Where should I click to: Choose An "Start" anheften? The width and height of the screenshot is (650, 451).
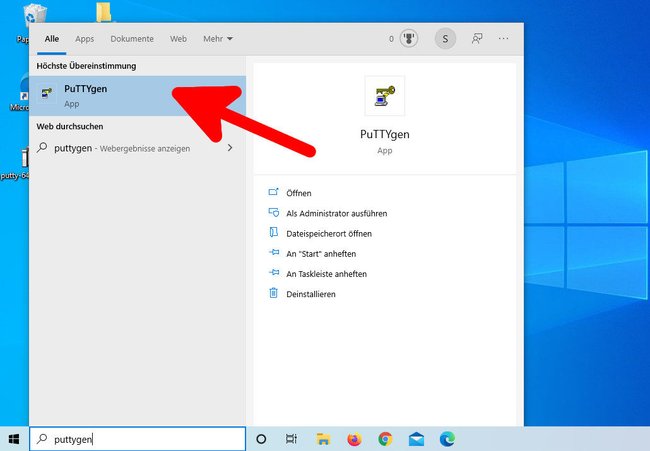(321, 254)
